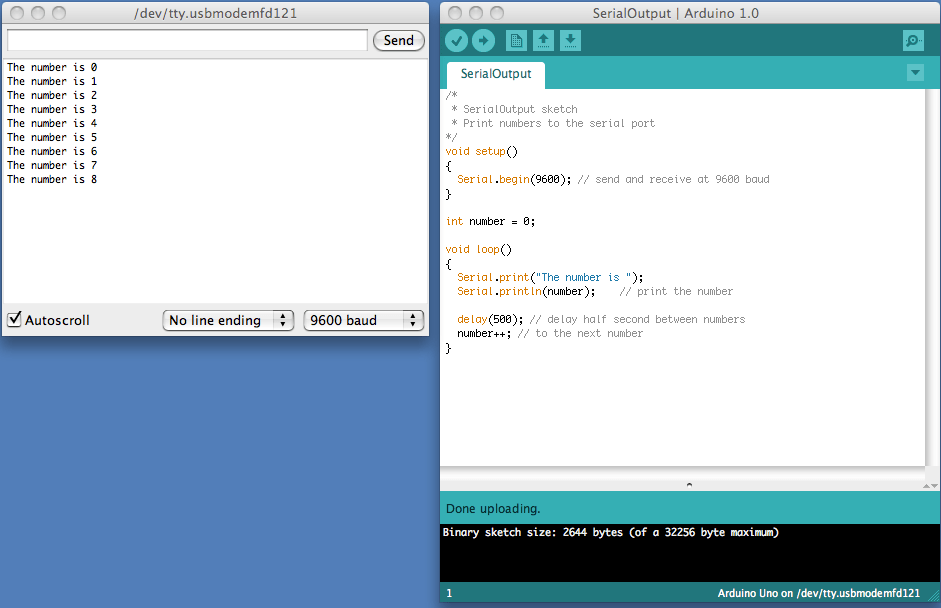Click 'The number is 4' output line
941x608 pixels.
(52, 123)
